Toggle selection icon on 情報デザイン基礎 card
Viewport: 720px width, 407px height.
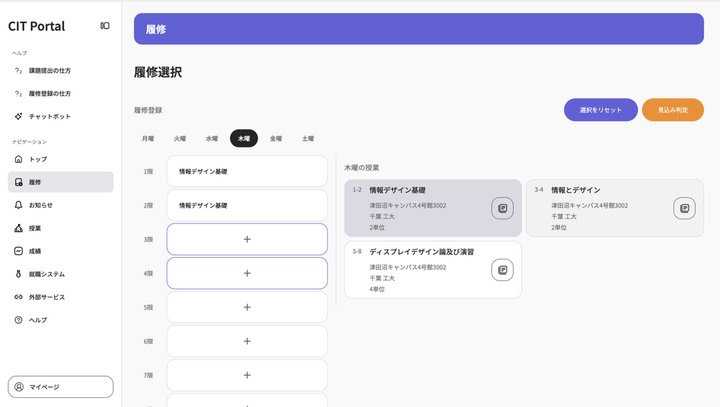tap(502, 208)
